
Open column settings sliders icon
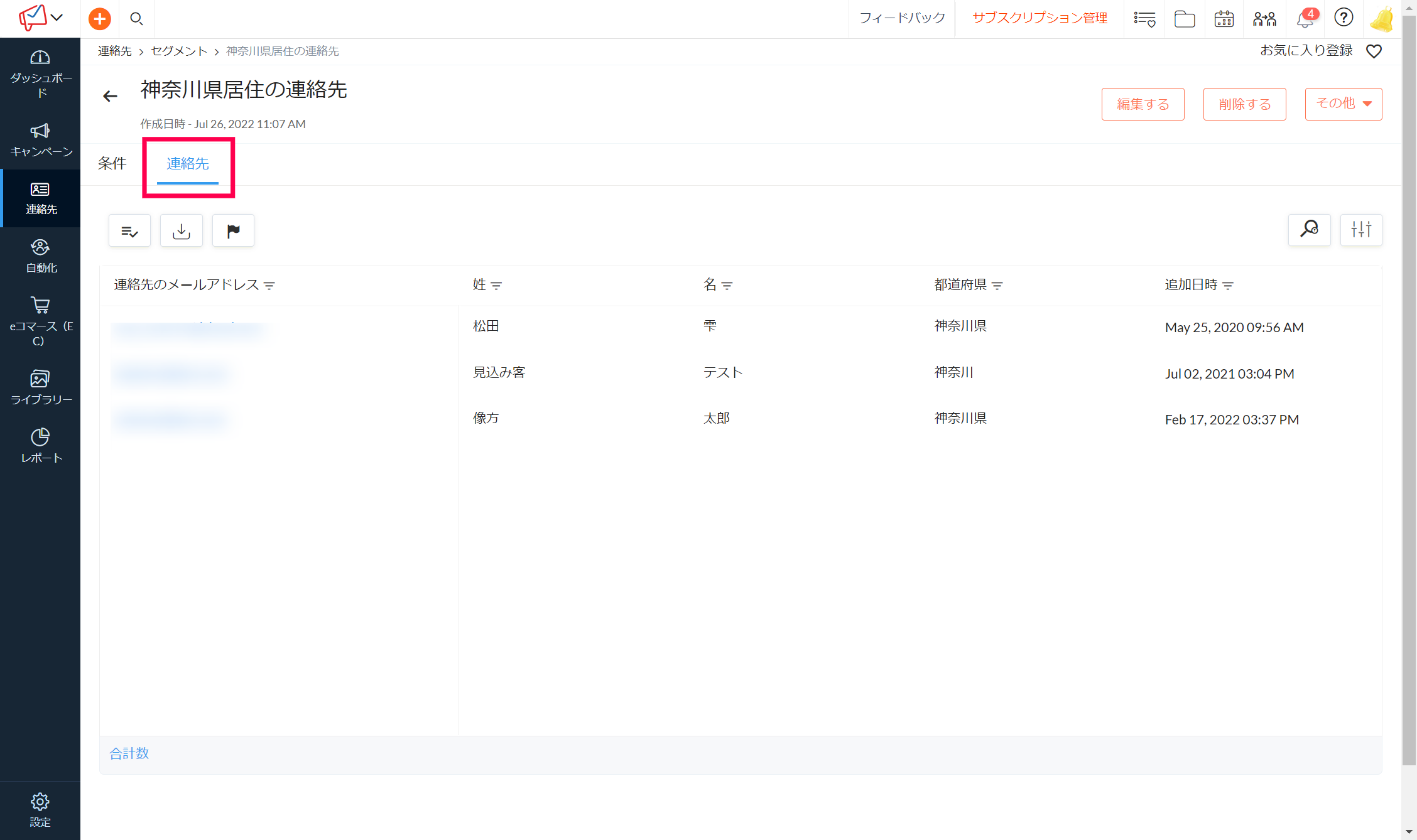click(1361, 230)
